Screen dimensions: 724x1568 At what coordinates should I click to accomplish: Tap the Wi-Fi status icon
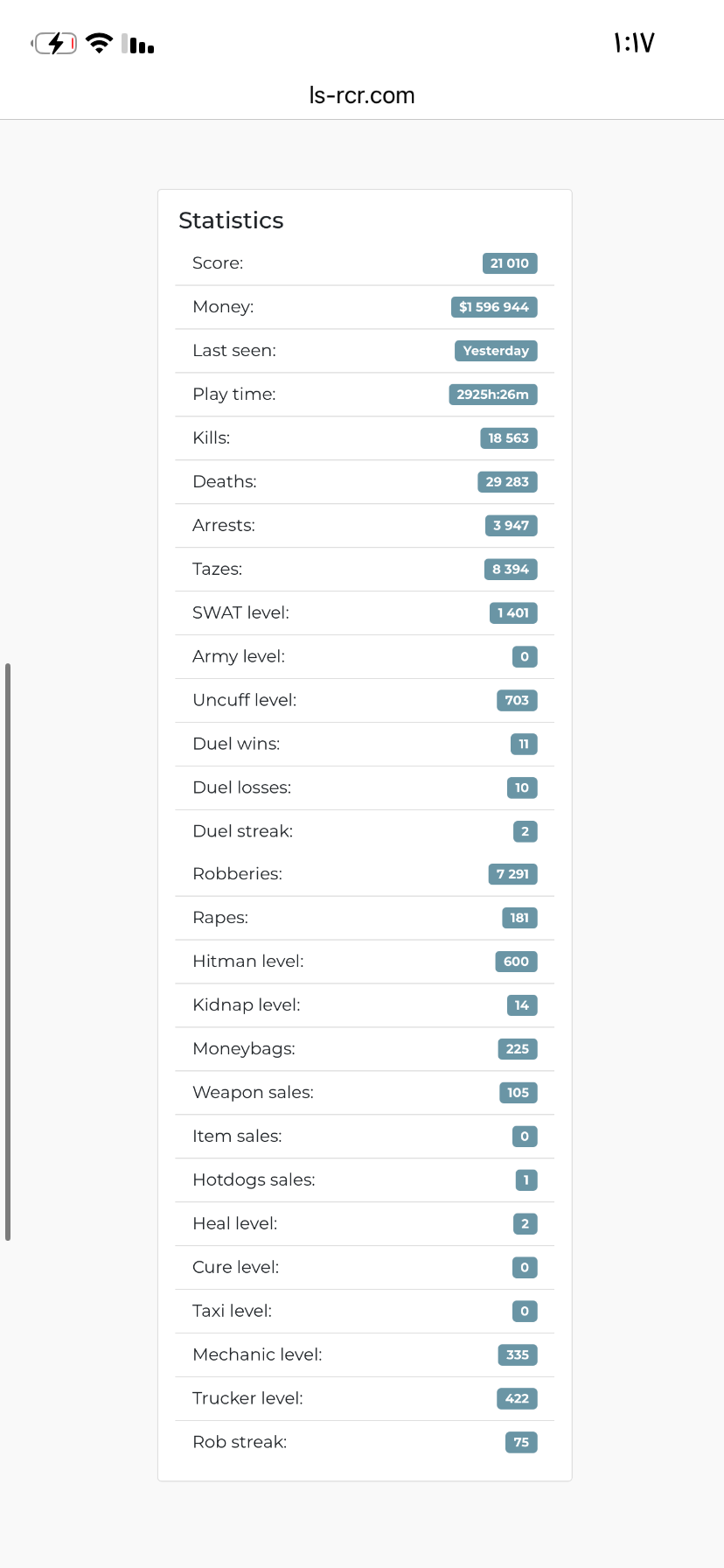click(100, 43)
